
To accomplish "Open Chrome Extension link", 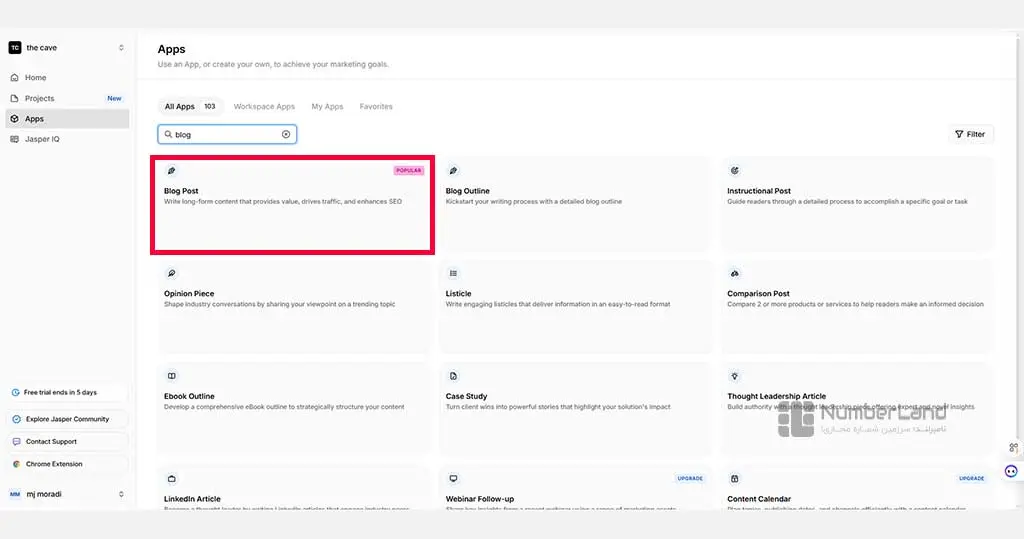I will tap(67, 464).
